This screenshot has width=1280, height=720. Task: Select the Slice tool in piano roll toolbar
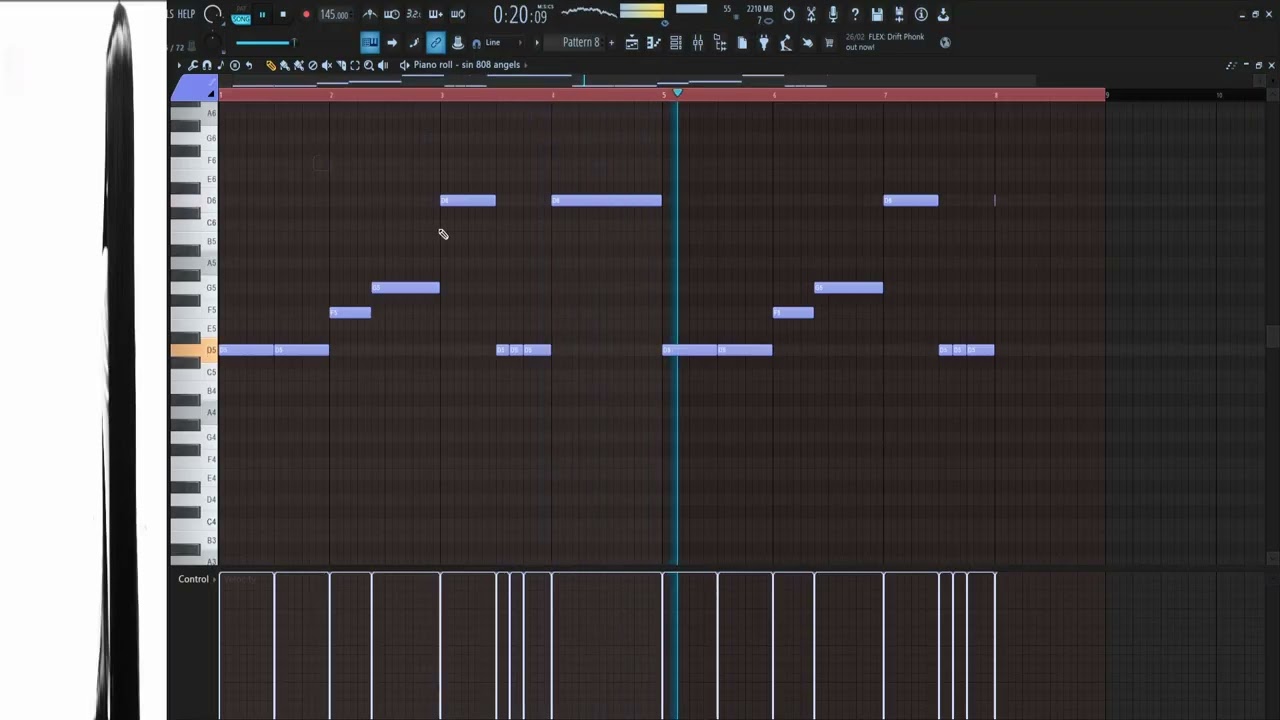coord(341,65)
